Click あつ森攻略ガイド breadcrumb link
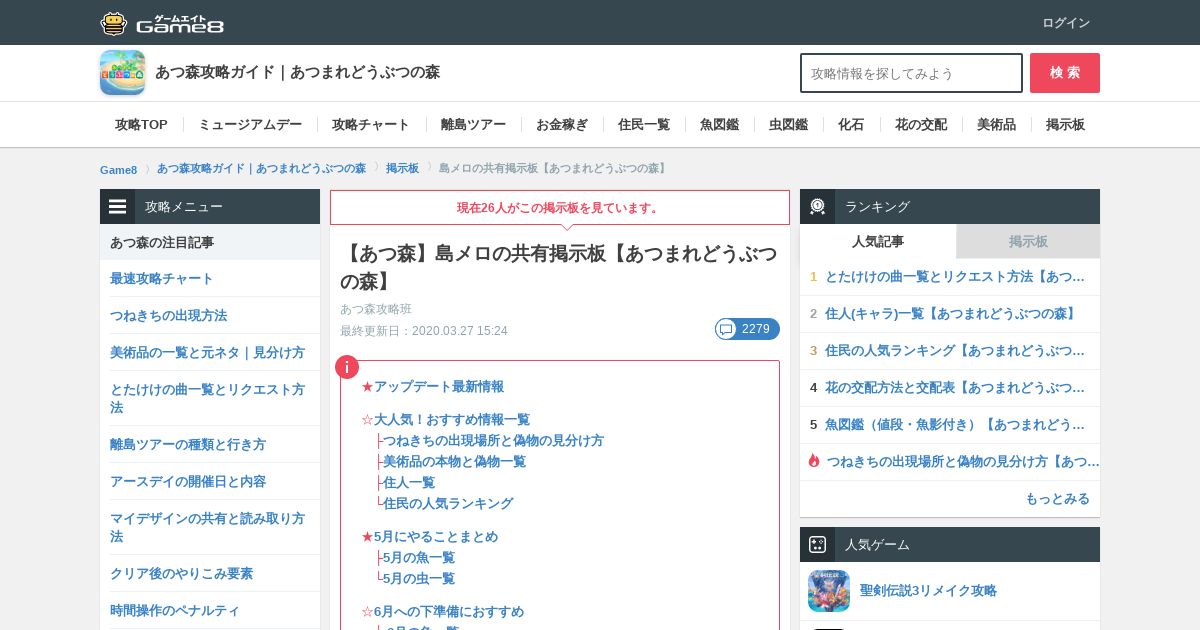 coord(261,168)
